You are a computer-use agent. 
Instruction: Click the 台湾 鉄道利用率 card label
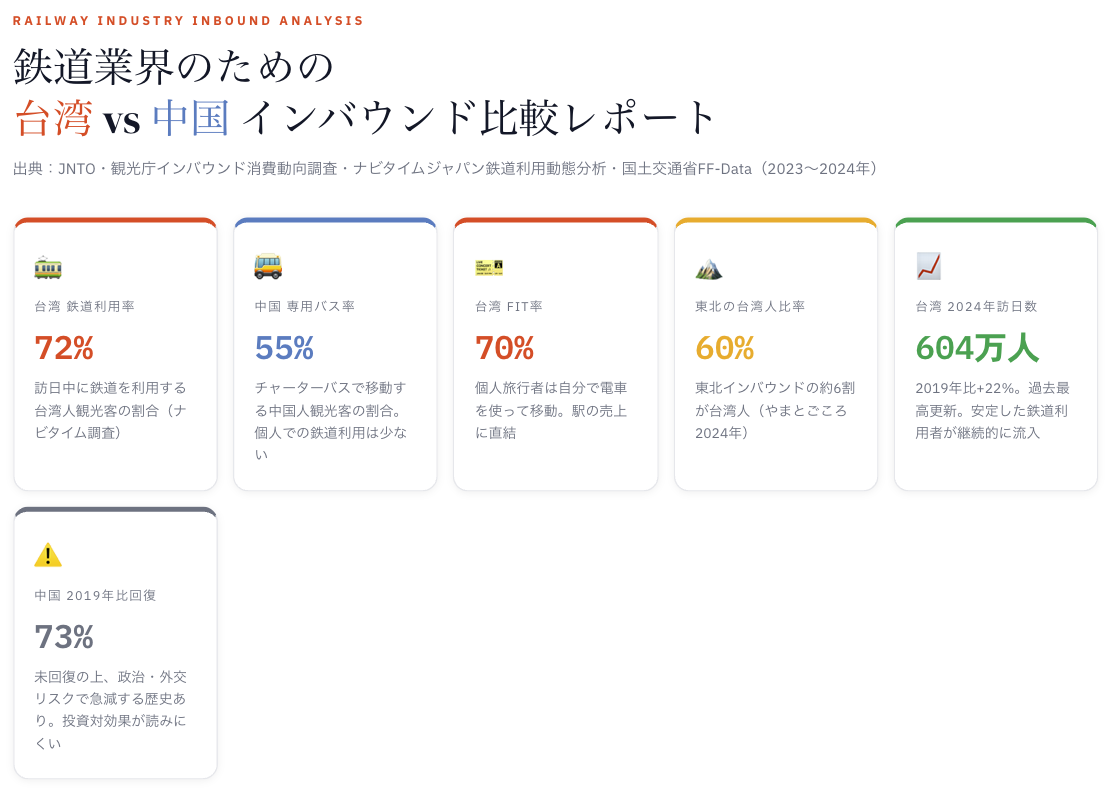click(85, 307)
